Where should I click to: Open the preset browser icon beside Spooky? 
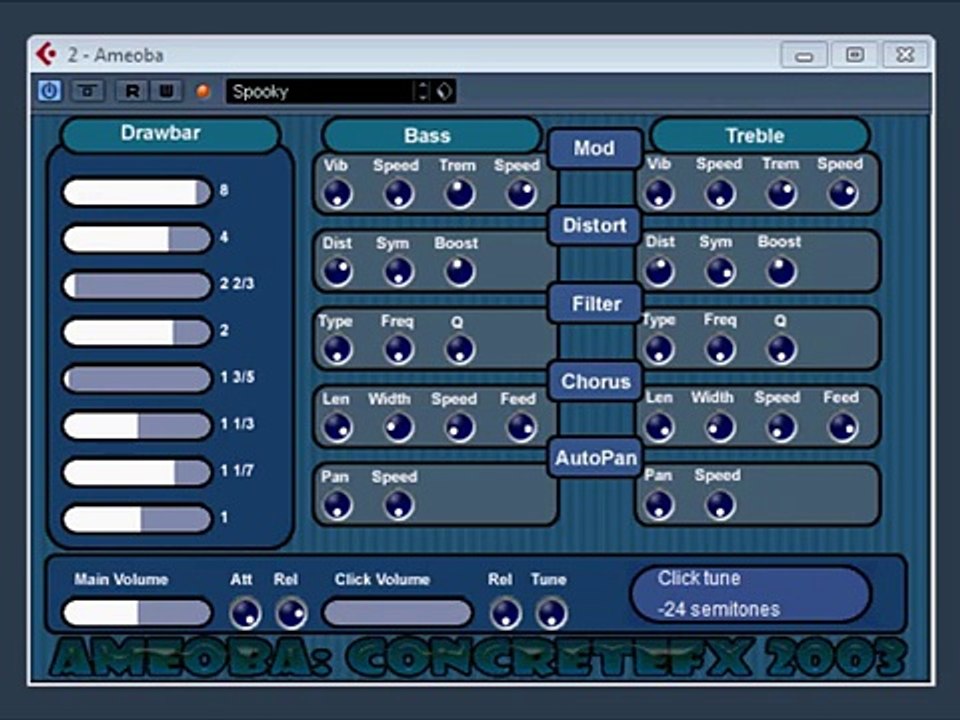coord(445,92)
